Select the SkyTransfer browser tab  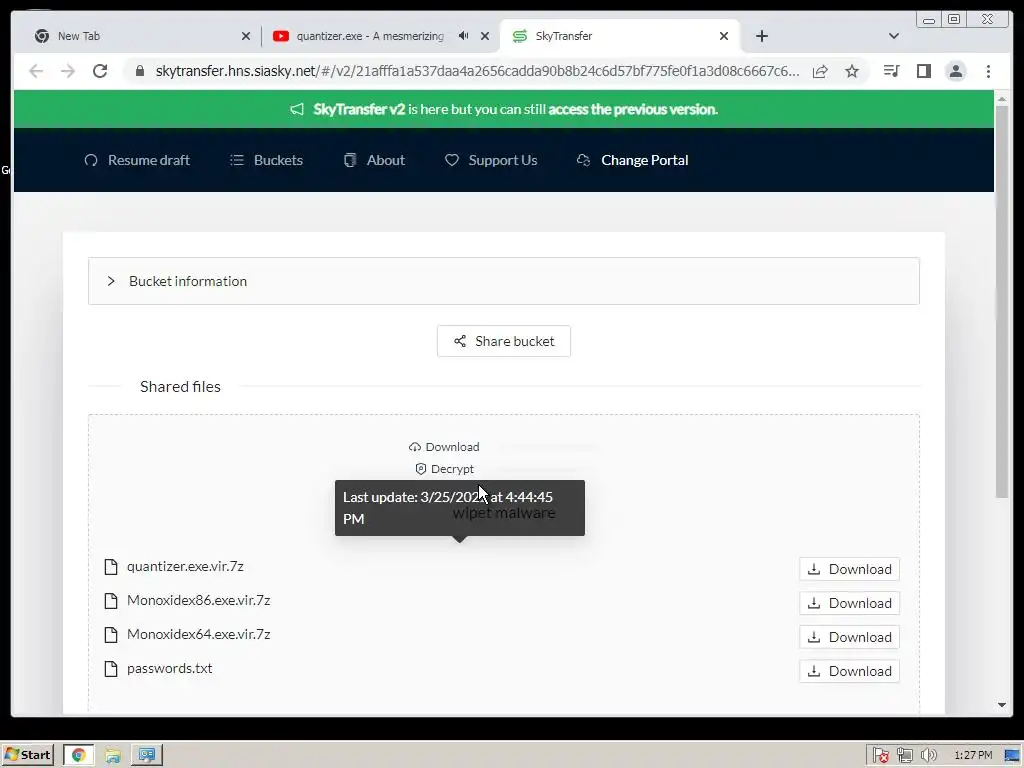click(619, 36)
